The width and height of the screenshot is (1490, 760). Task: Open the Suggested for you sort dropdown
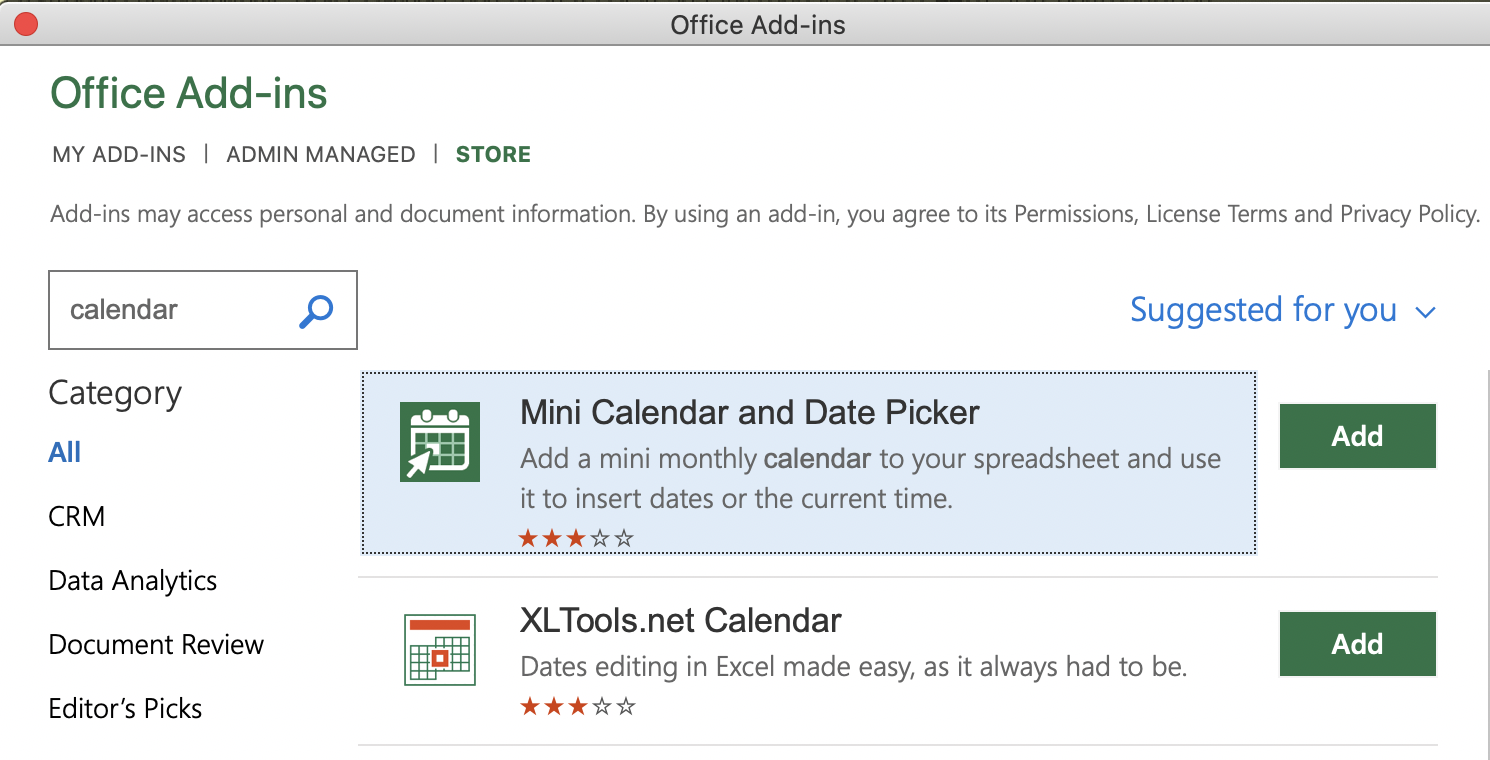click(1264, 310)
